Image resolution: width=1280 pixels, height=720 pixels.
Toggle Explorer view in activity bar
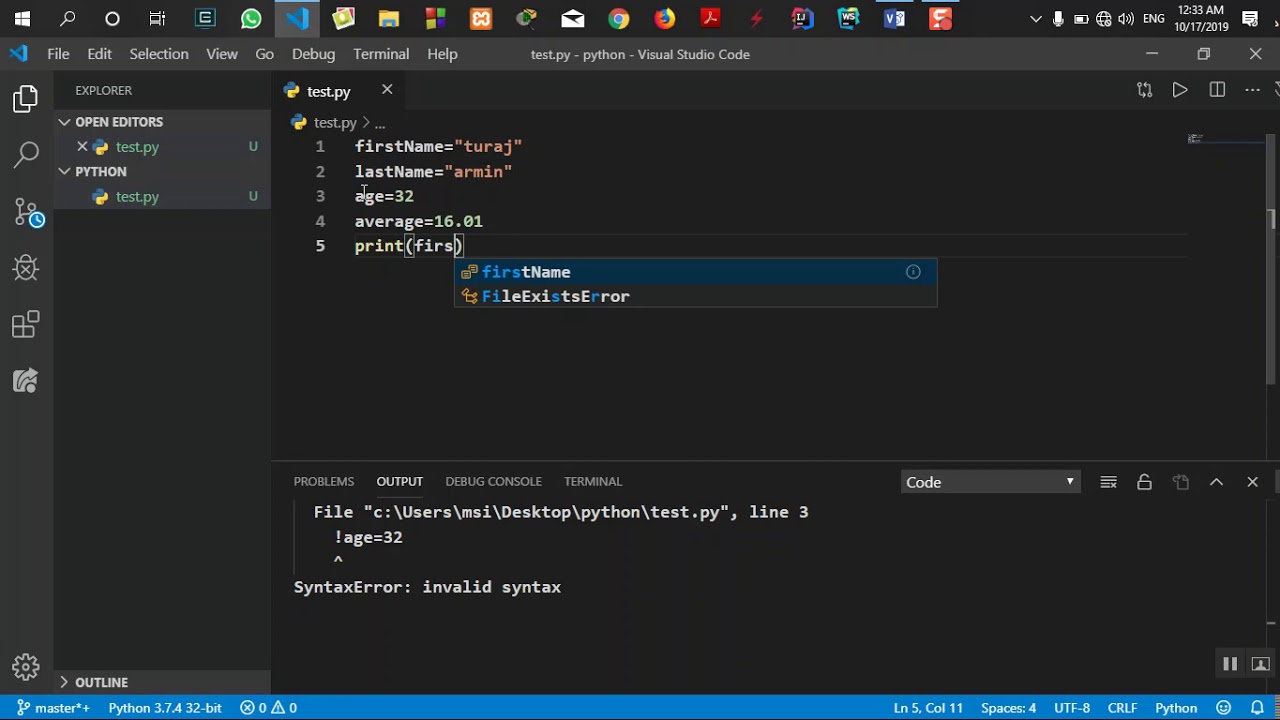tap(26, 98)
